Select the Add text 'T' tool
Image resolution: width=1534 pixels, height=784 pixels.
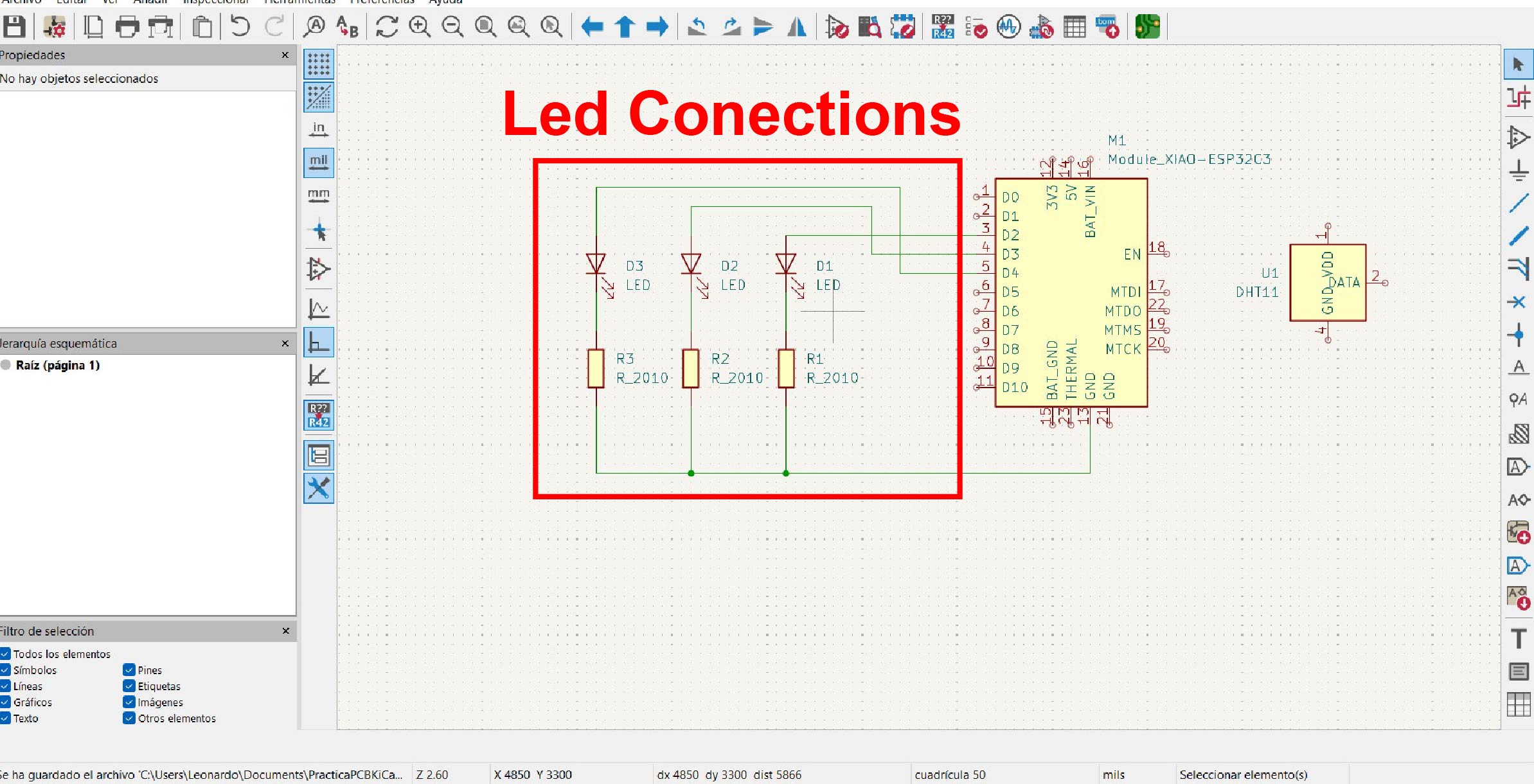[1519, 639]
